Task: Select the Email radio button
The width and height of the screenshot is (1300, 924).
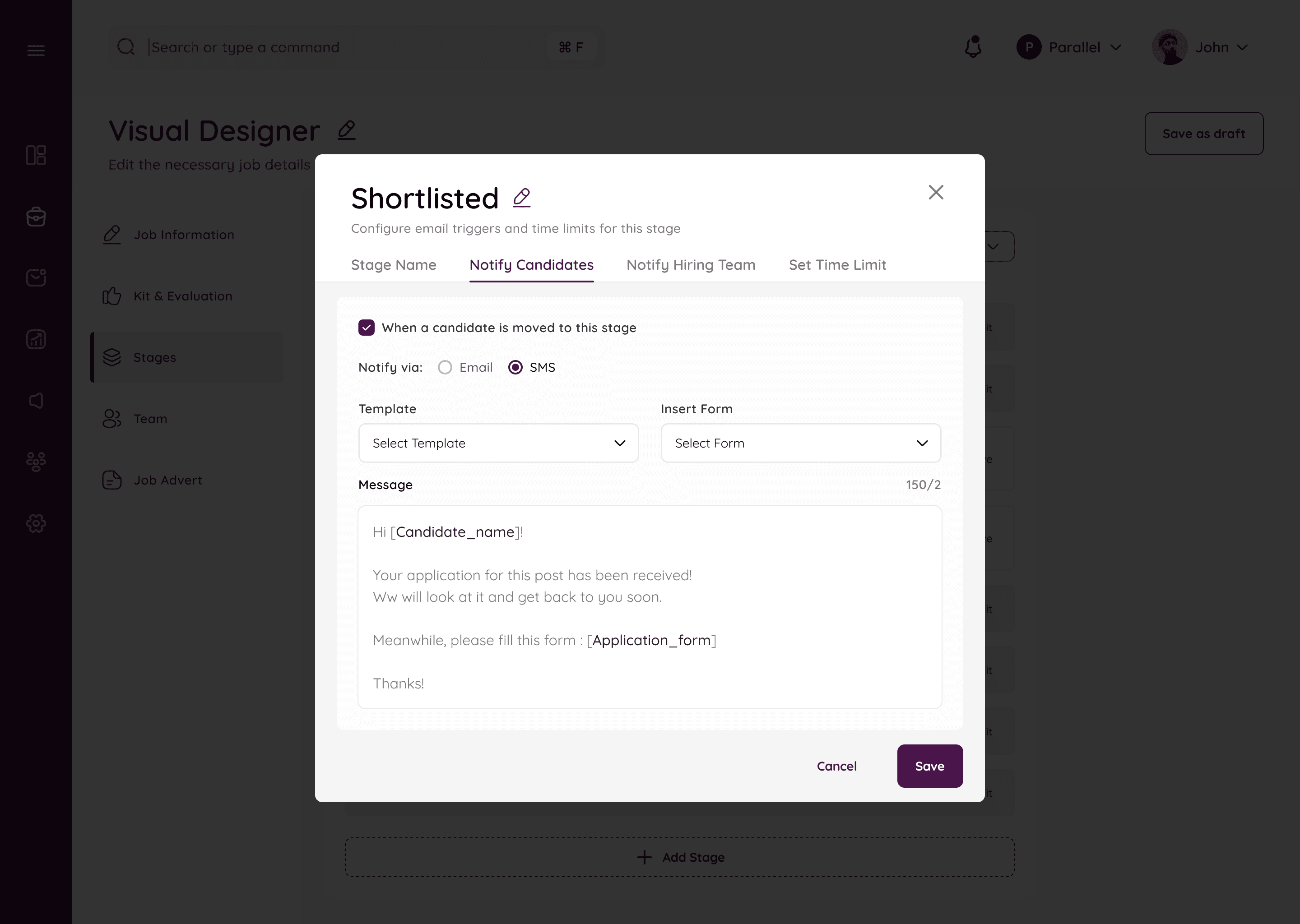Action: tap(445, 368)
